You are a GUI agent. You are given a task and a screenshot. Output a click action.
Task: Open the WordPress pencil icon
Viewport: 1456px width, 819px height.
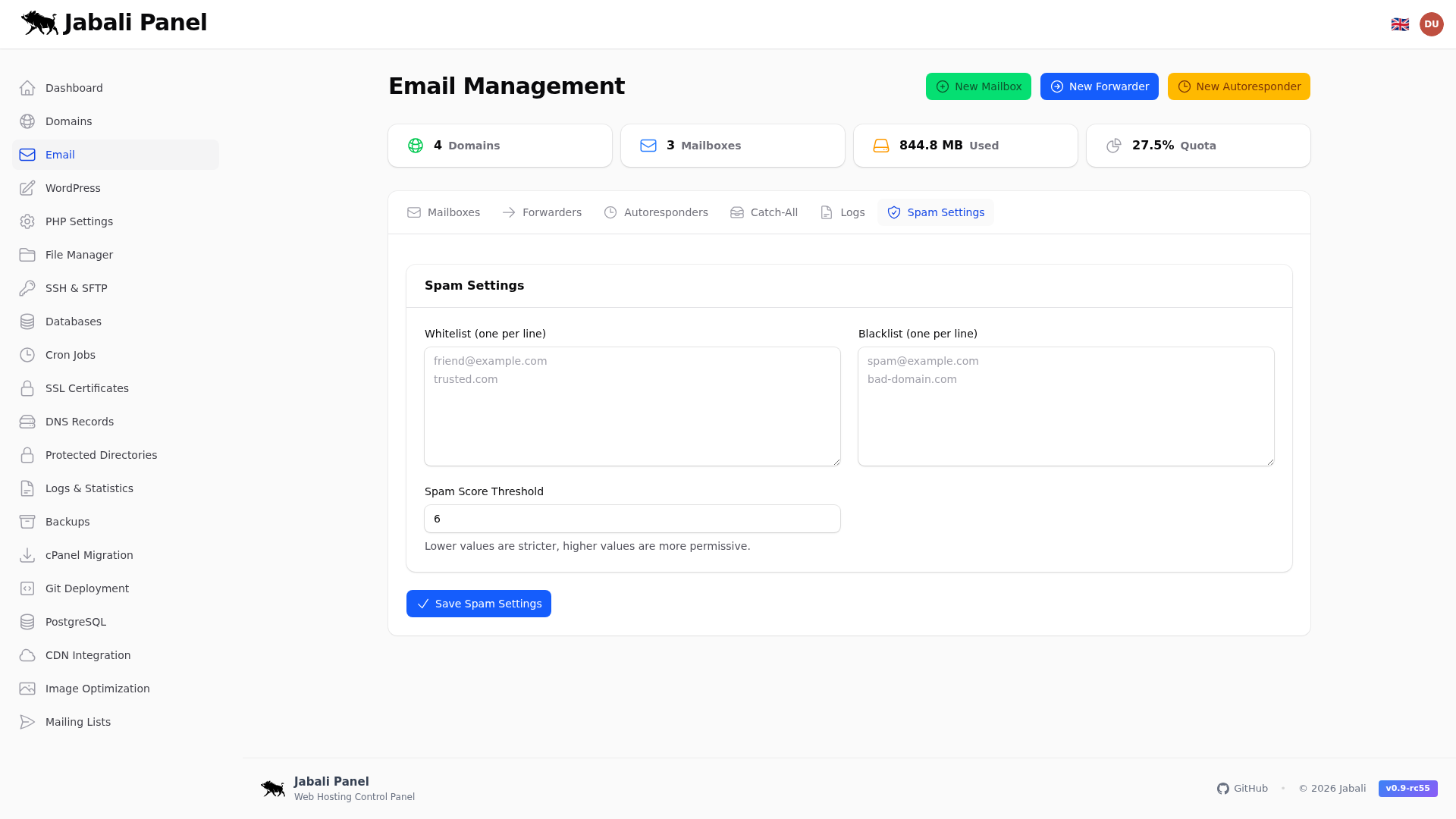pyautogui.click(x=27, y=187)
